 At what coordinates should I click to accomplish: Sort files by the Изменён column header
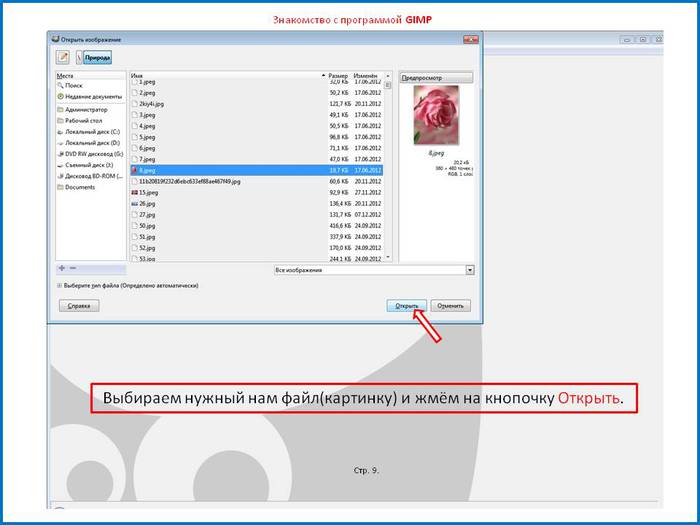click(x=366, y=76)
